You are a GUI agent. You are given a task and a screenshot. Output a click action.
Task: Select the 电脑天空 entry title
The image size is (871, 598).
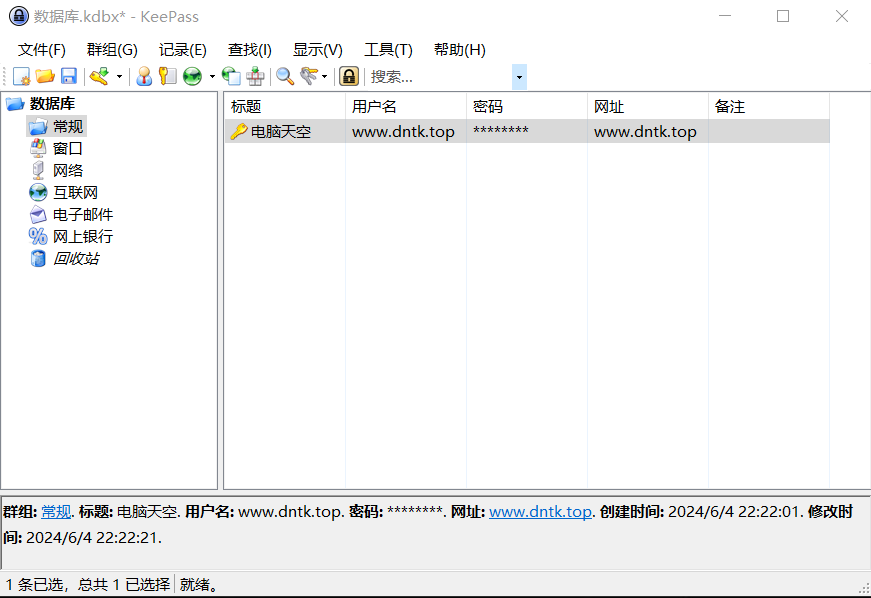point(281,132)
